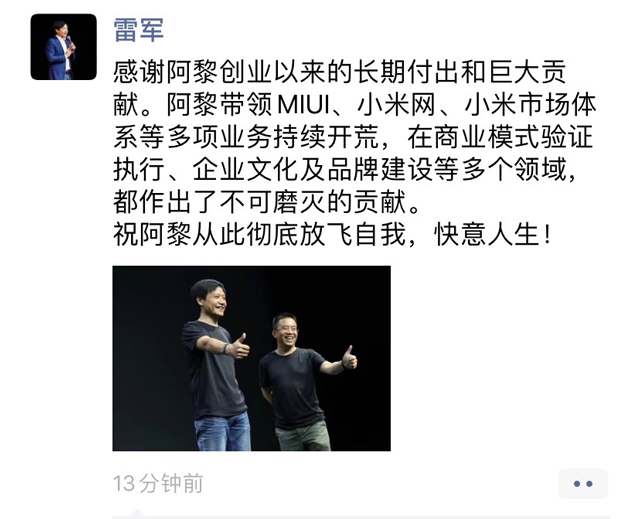Open 雷军's profile avatar picture

[x=64, y=47]
